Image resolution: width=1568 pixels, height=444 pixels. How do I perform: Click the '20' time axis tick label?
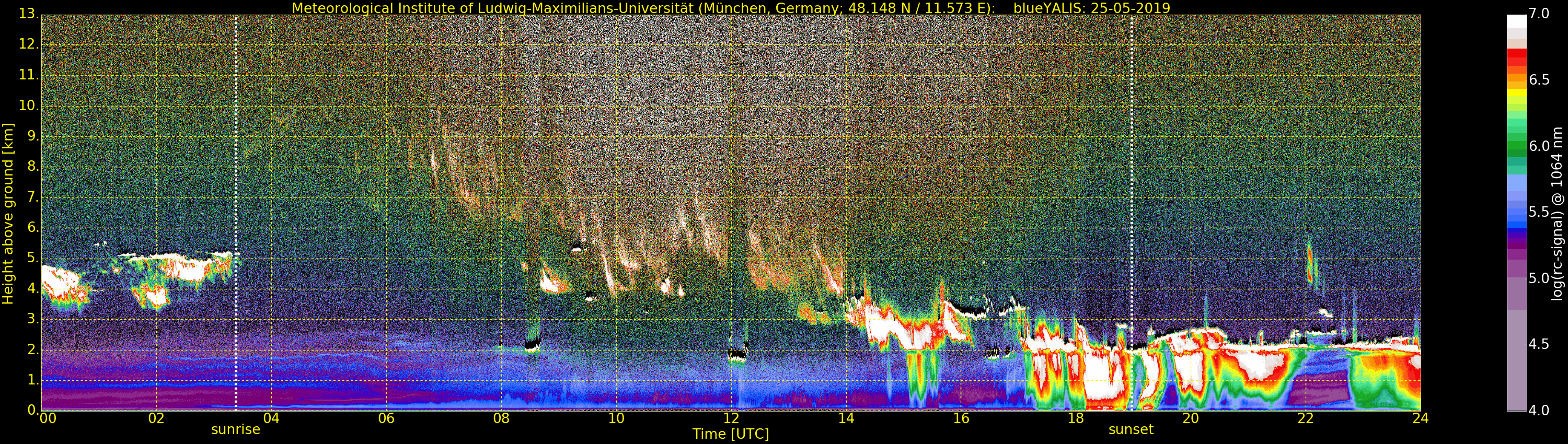point(1191,418)
